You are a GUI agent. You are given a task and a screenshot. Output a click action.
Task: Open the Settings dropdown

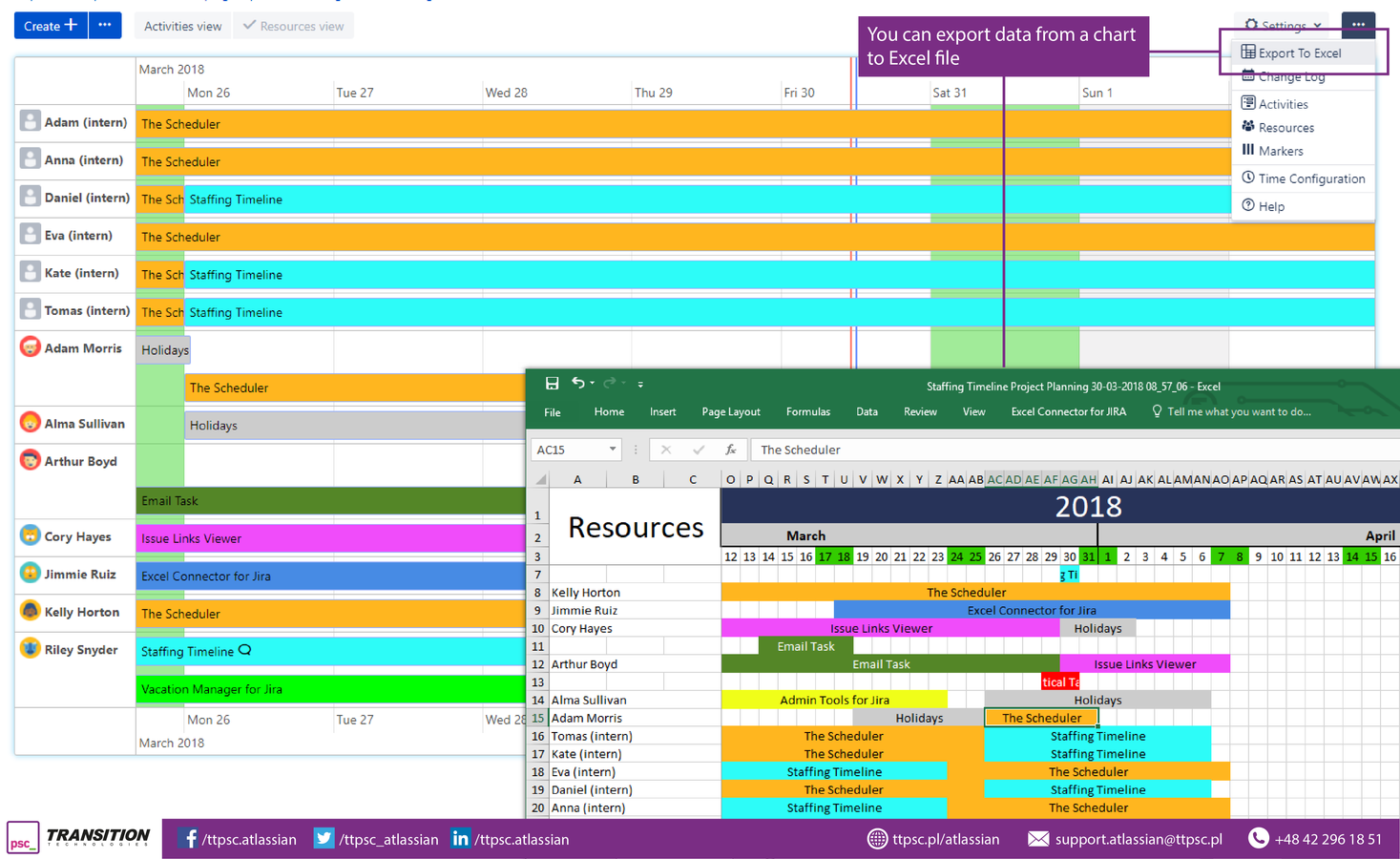click(1284, 25)
